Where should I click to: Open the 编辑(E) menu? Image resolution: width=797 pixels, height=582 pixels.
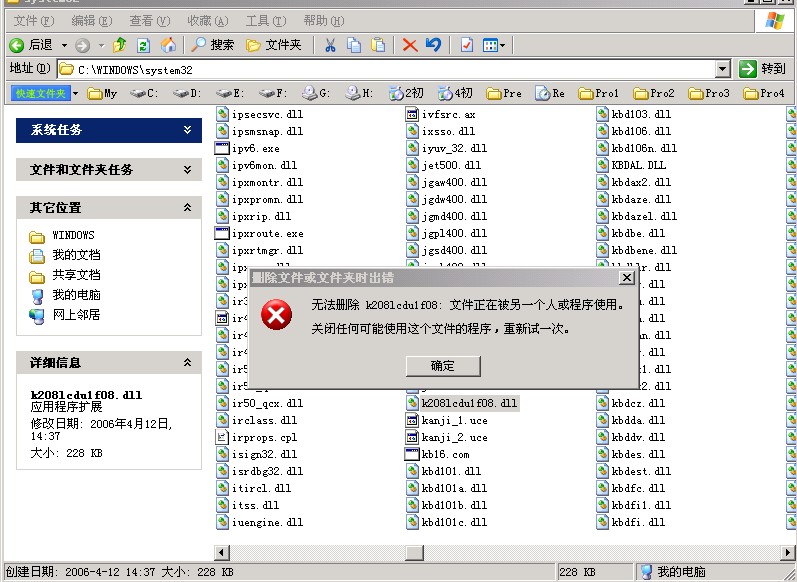coord(91,21)
